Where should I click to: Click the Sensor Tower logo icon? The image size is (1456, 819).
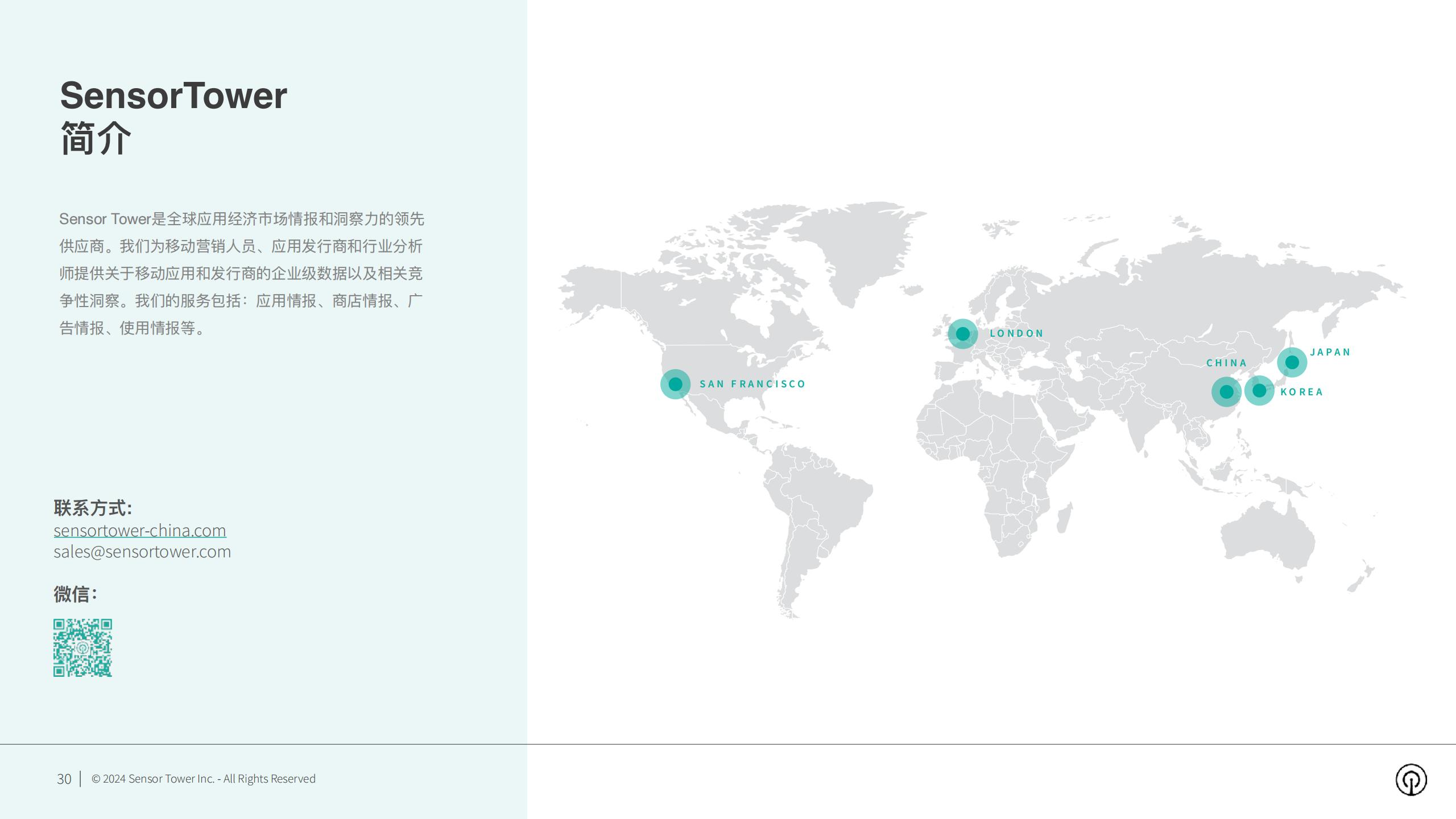click(1411, 779)
